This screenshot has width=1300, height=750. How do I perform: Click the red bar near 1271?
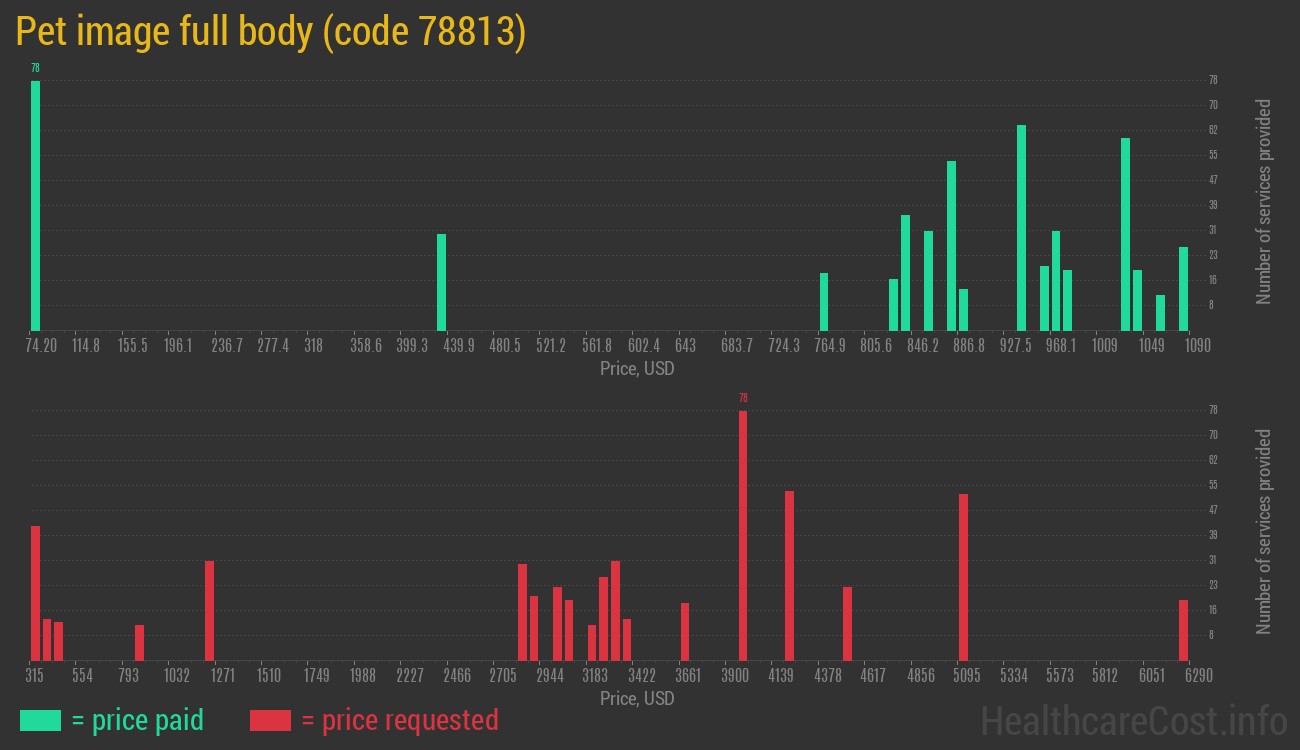tap(209, 610)
